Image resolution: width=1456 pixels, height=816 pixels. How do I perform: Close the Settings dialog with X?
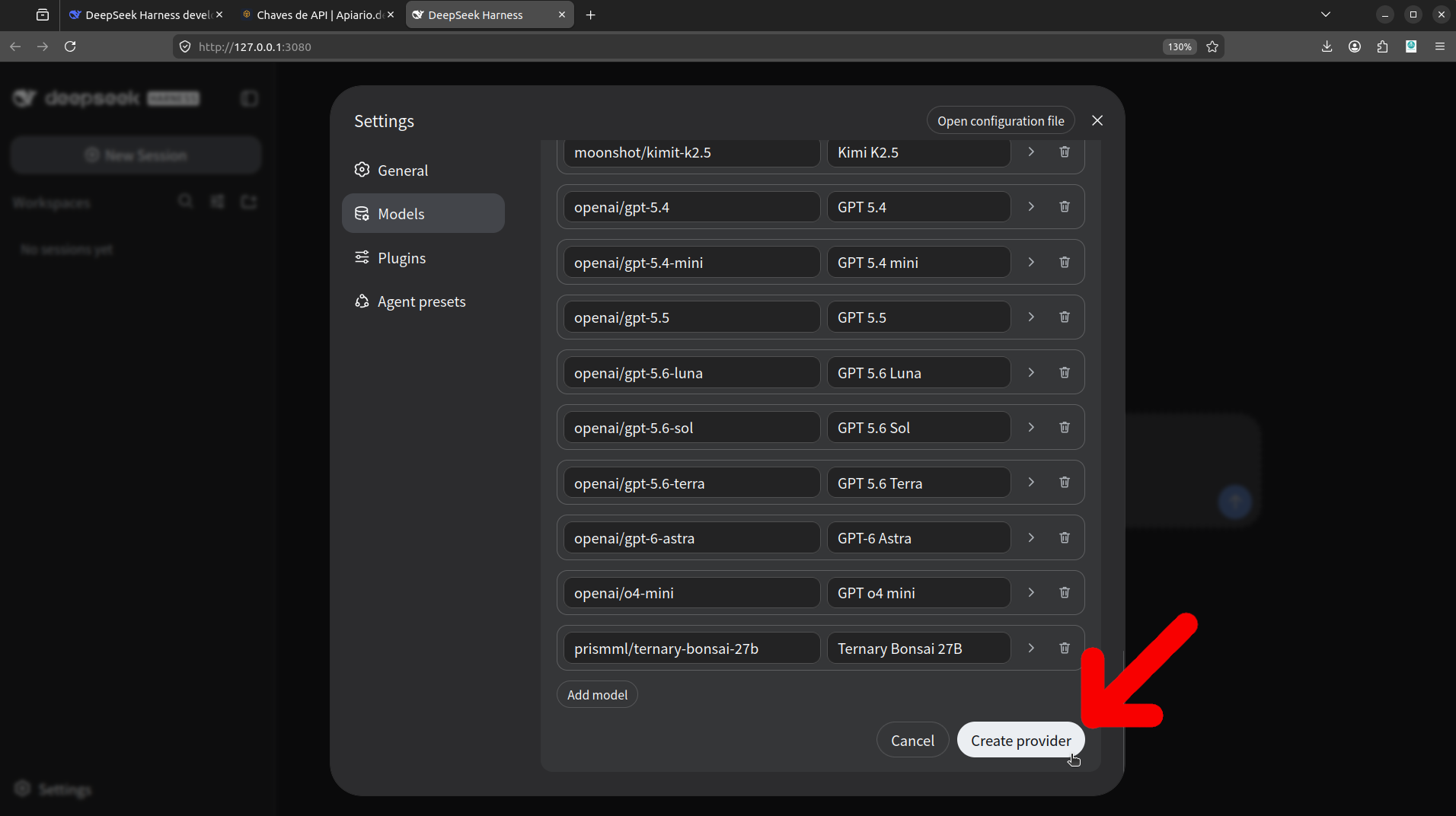[x=1097, y=121]
